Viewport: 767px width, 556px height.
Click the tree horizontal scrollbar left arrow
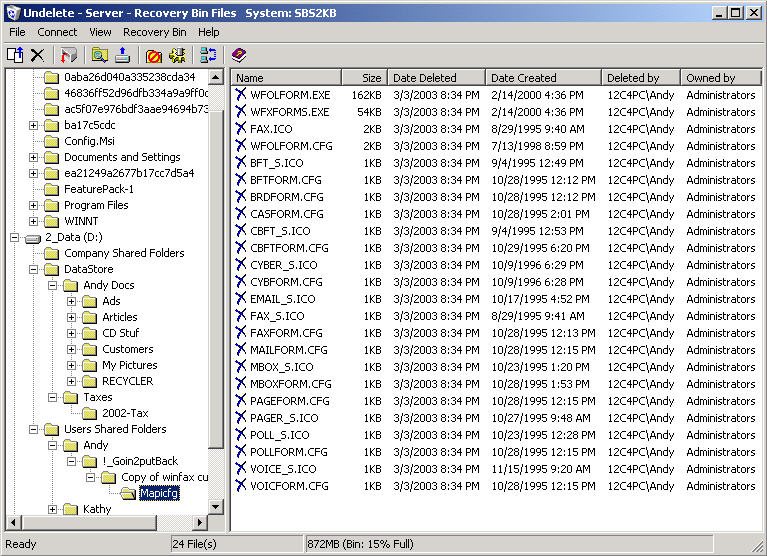(13, 522)
